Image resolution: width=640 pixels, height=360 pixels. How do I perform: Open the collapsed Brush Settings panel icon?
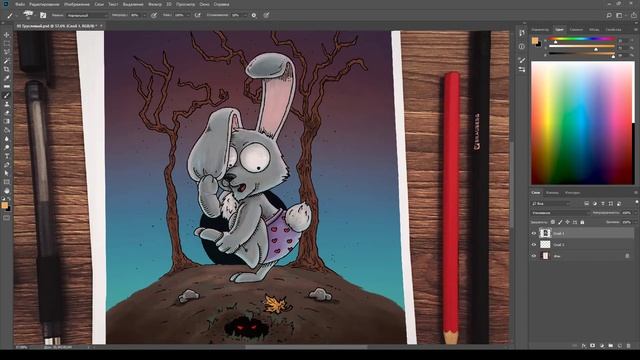click(522, 69)
